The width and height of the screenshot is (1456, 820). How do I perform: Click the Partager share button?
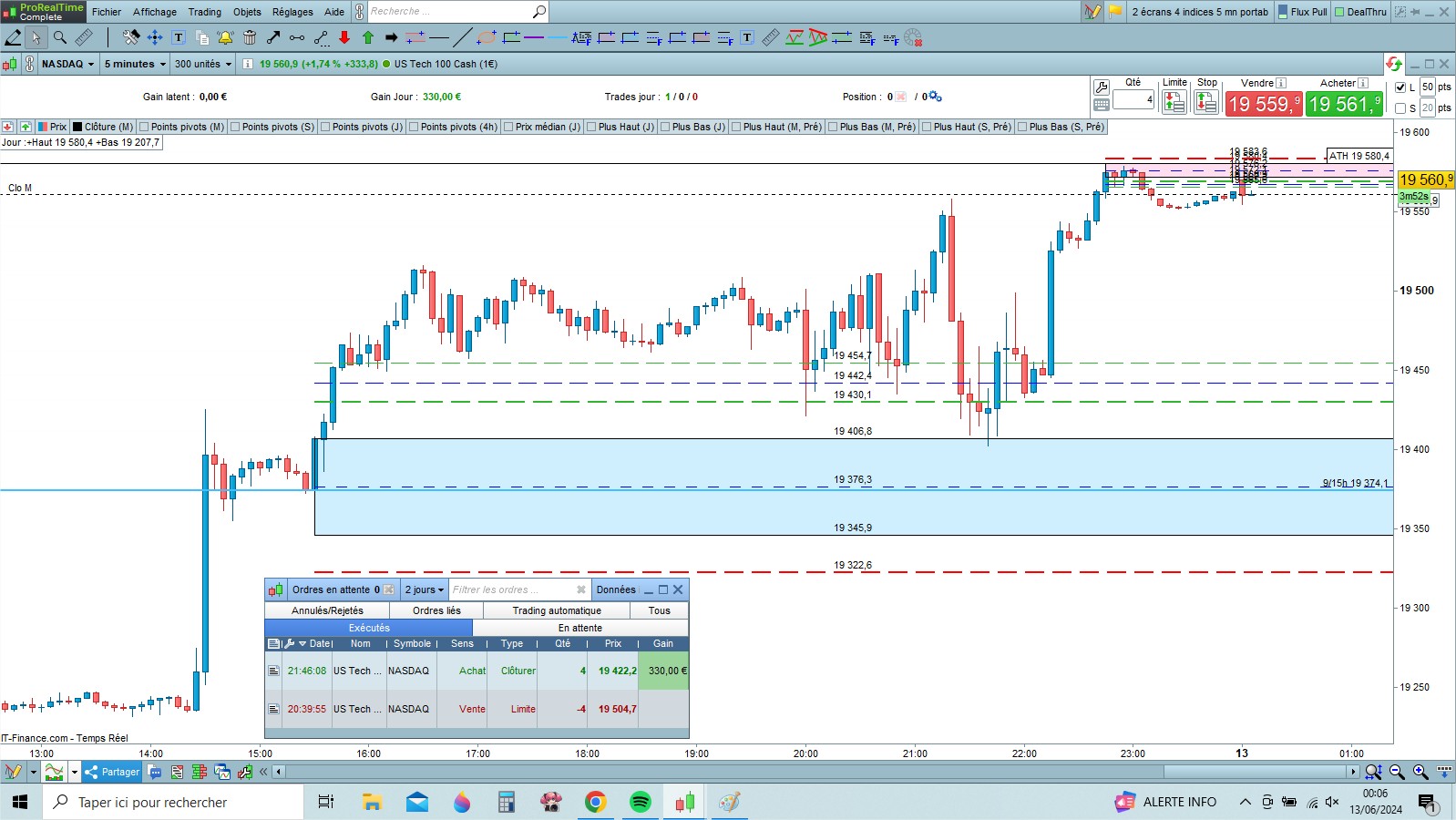(112, 772)
